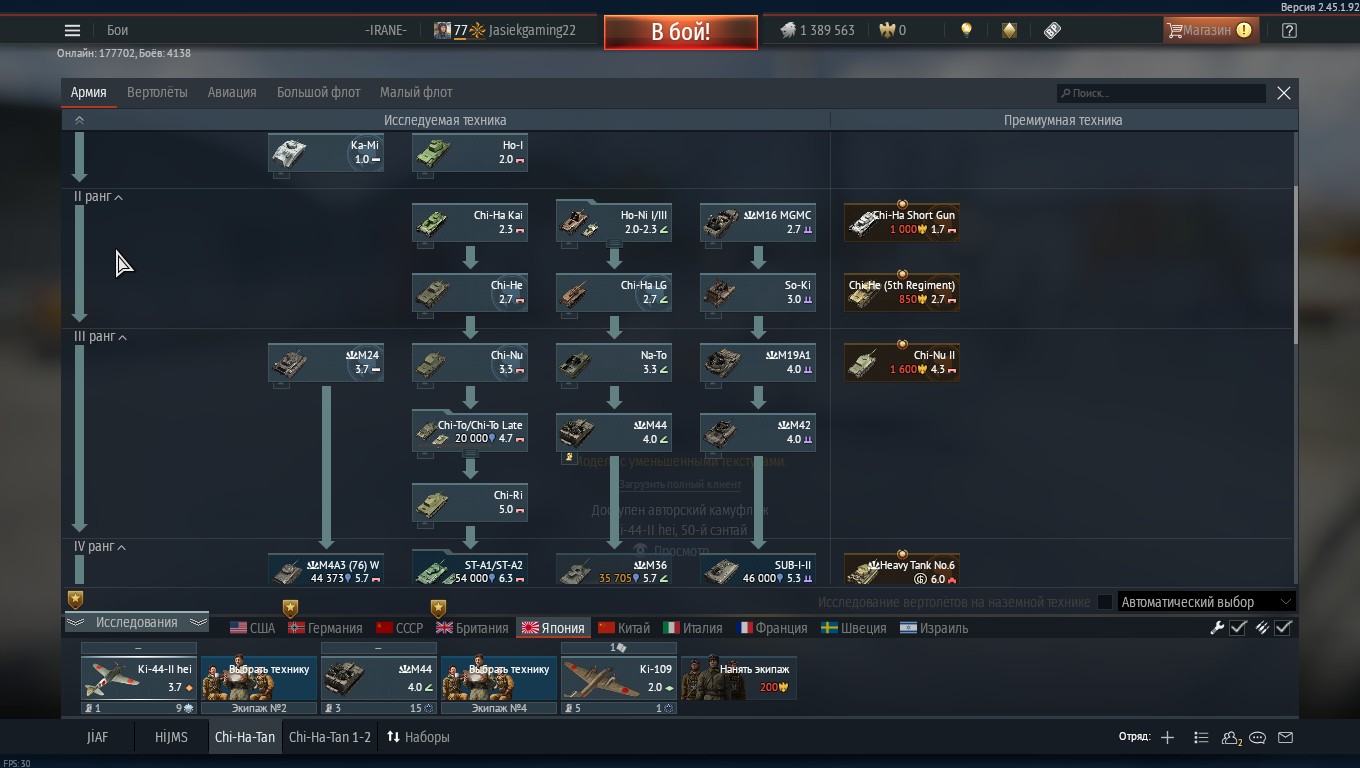Open the golden diamond warbonds icon
This screenshot has height=768, width=1360.
(x=1009, y=30)
